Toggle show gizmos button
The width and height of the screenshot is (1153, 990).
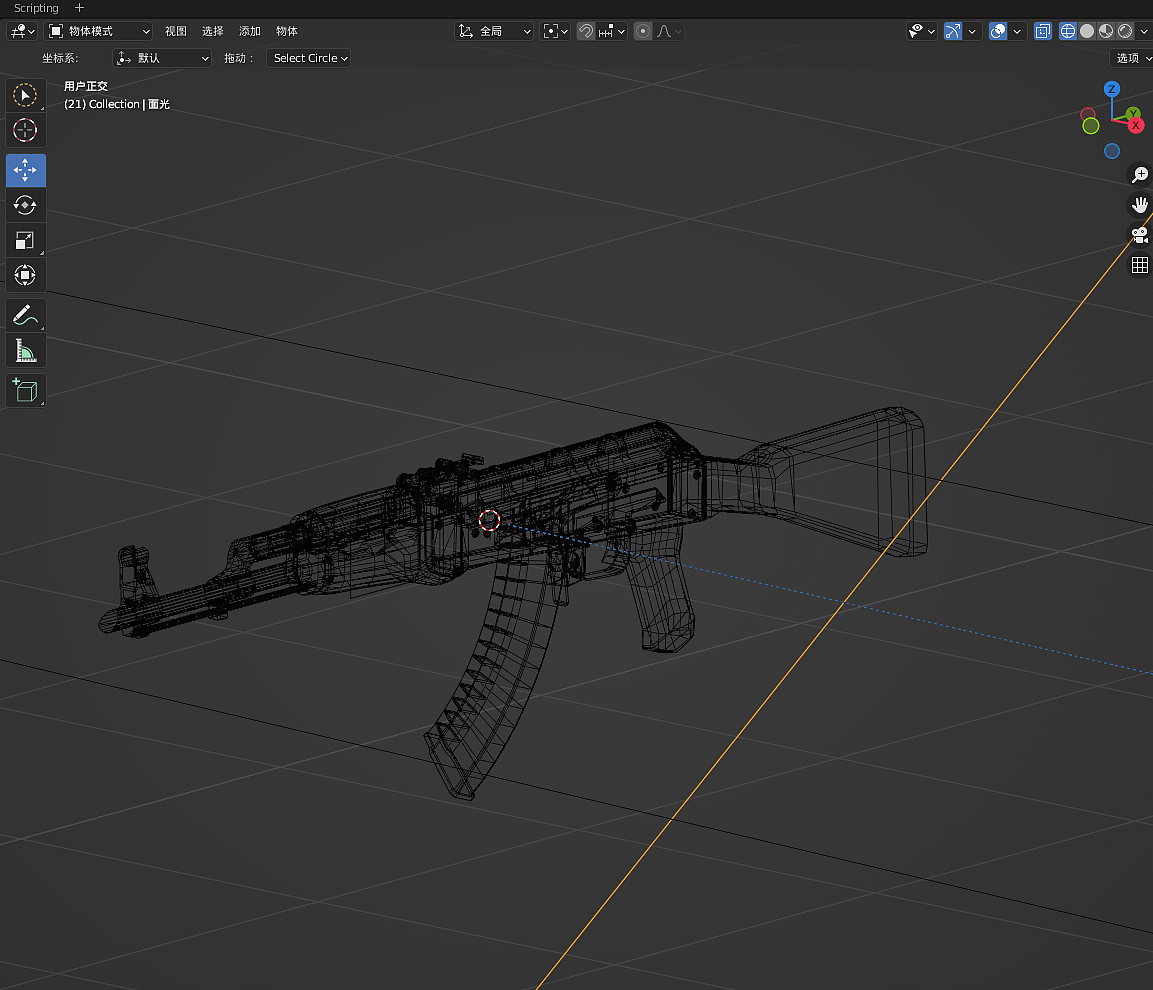(952, 31)
